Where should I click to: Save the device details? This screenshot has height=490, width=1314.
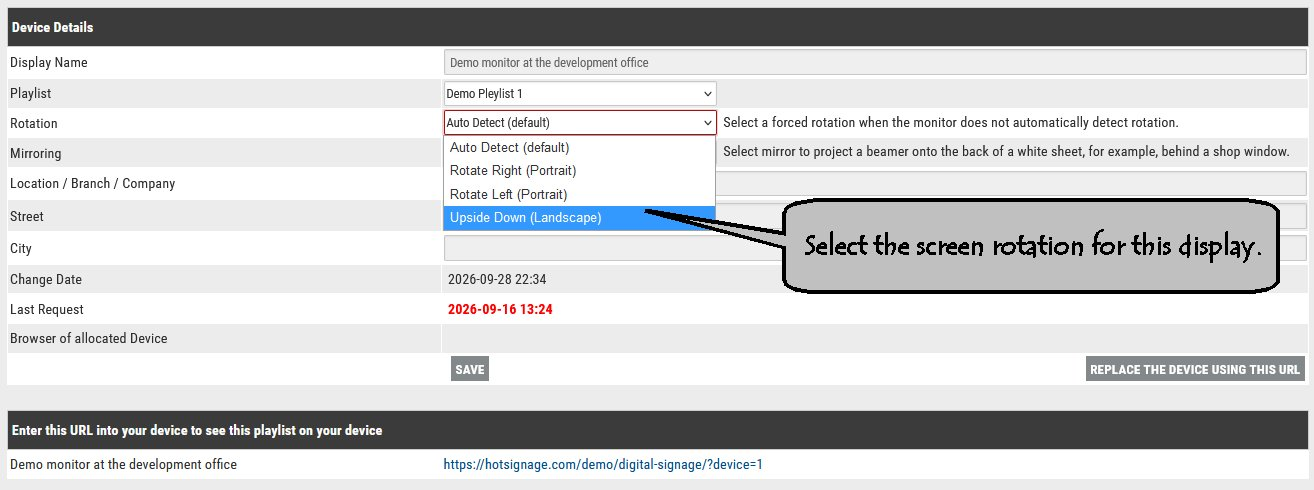[470, 369]
